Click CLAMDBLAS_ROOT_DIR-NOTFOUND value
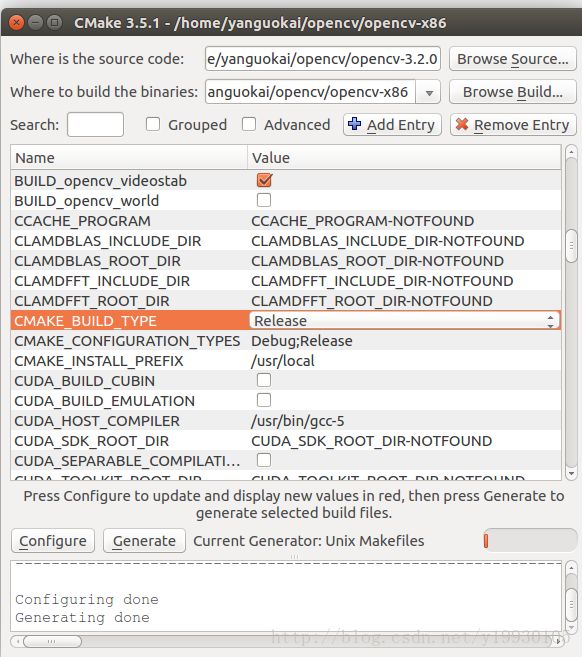 coord(378,261)
